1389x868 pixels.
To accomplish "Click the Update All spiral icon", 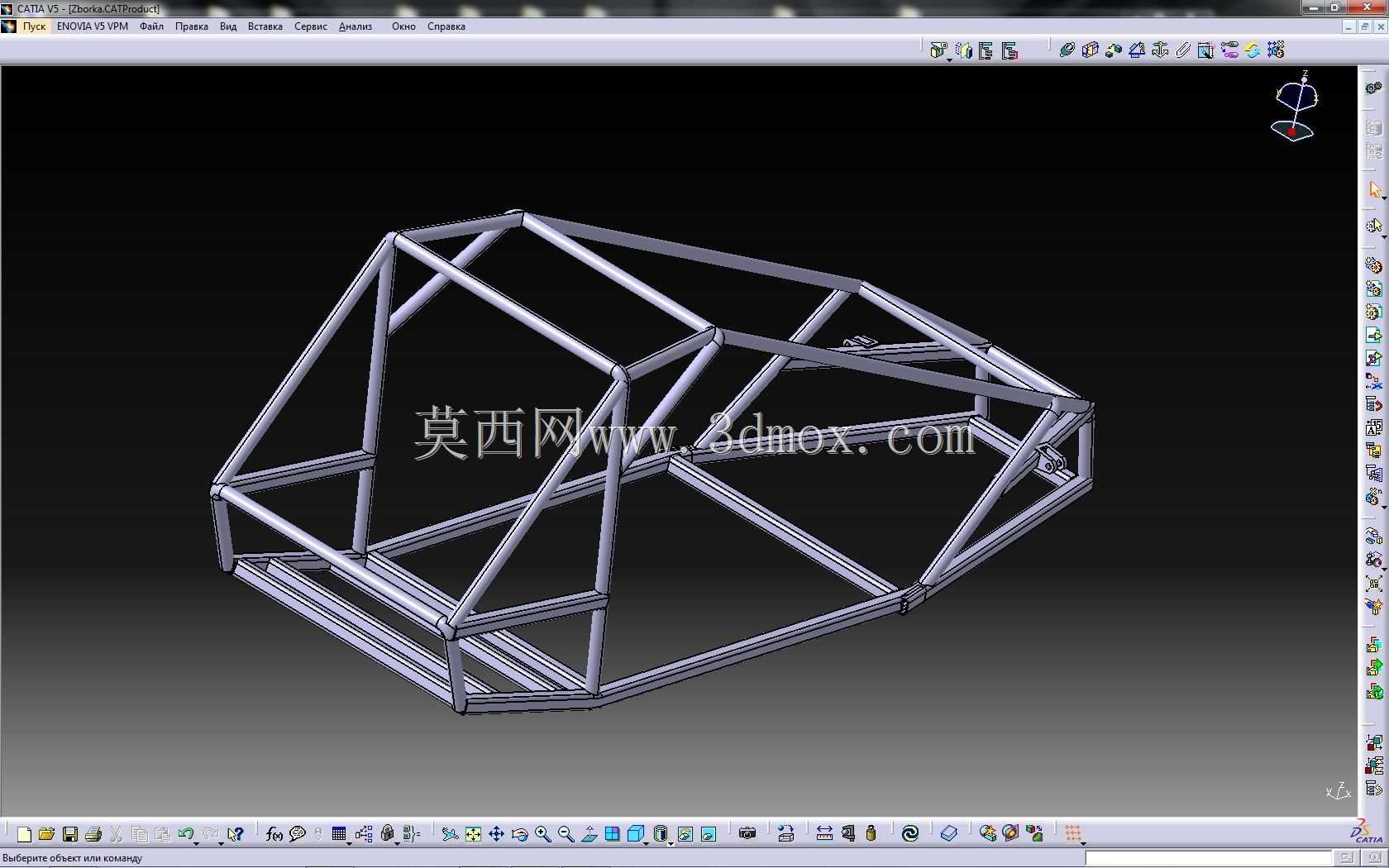I will point(910,833).
